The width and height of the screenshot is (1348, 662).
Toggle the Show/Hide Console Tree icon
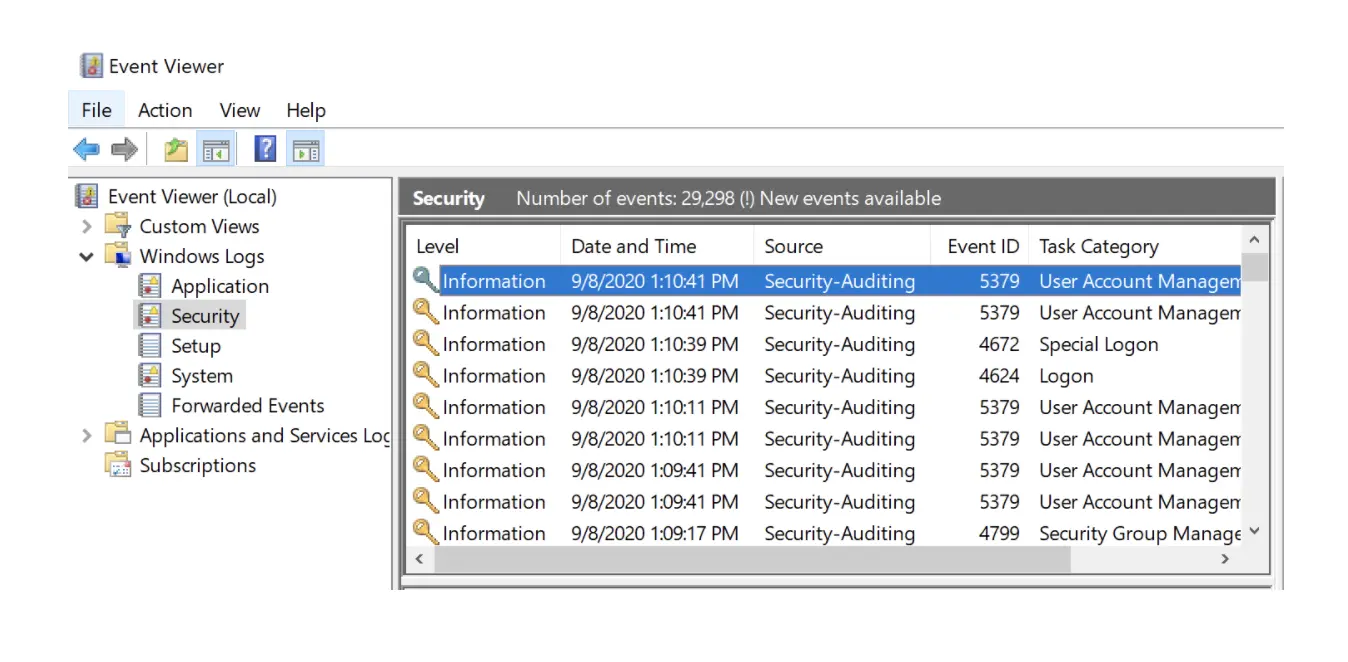click(x=216, y=150)
